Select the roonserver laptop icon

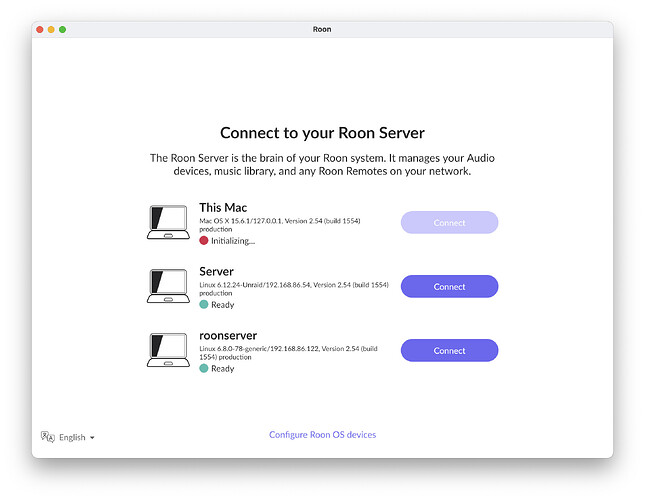click(x=167, y=350)
